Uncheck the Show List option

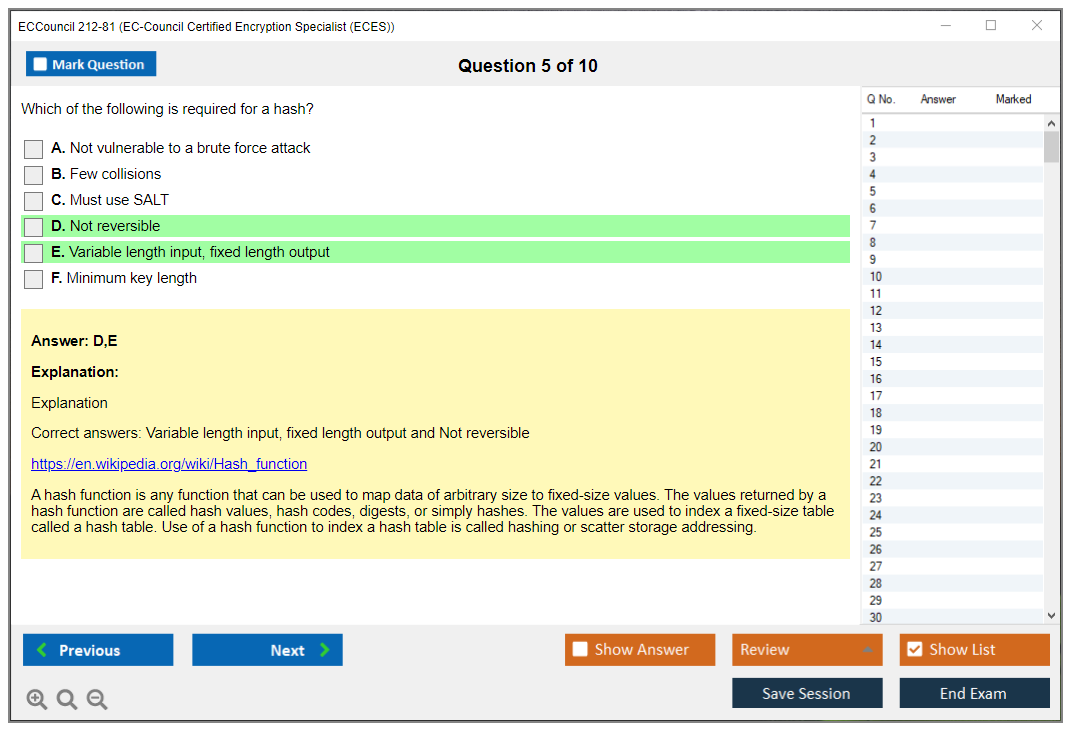pyautogui.click(x=914, y=650)
